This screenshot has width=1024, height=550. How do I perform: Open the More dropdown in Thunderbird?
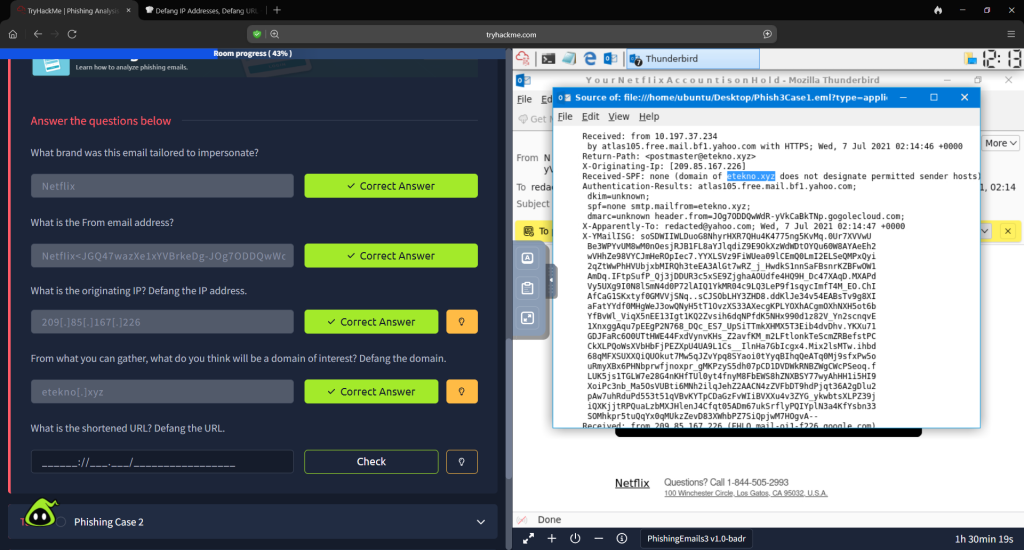point(999,143)
